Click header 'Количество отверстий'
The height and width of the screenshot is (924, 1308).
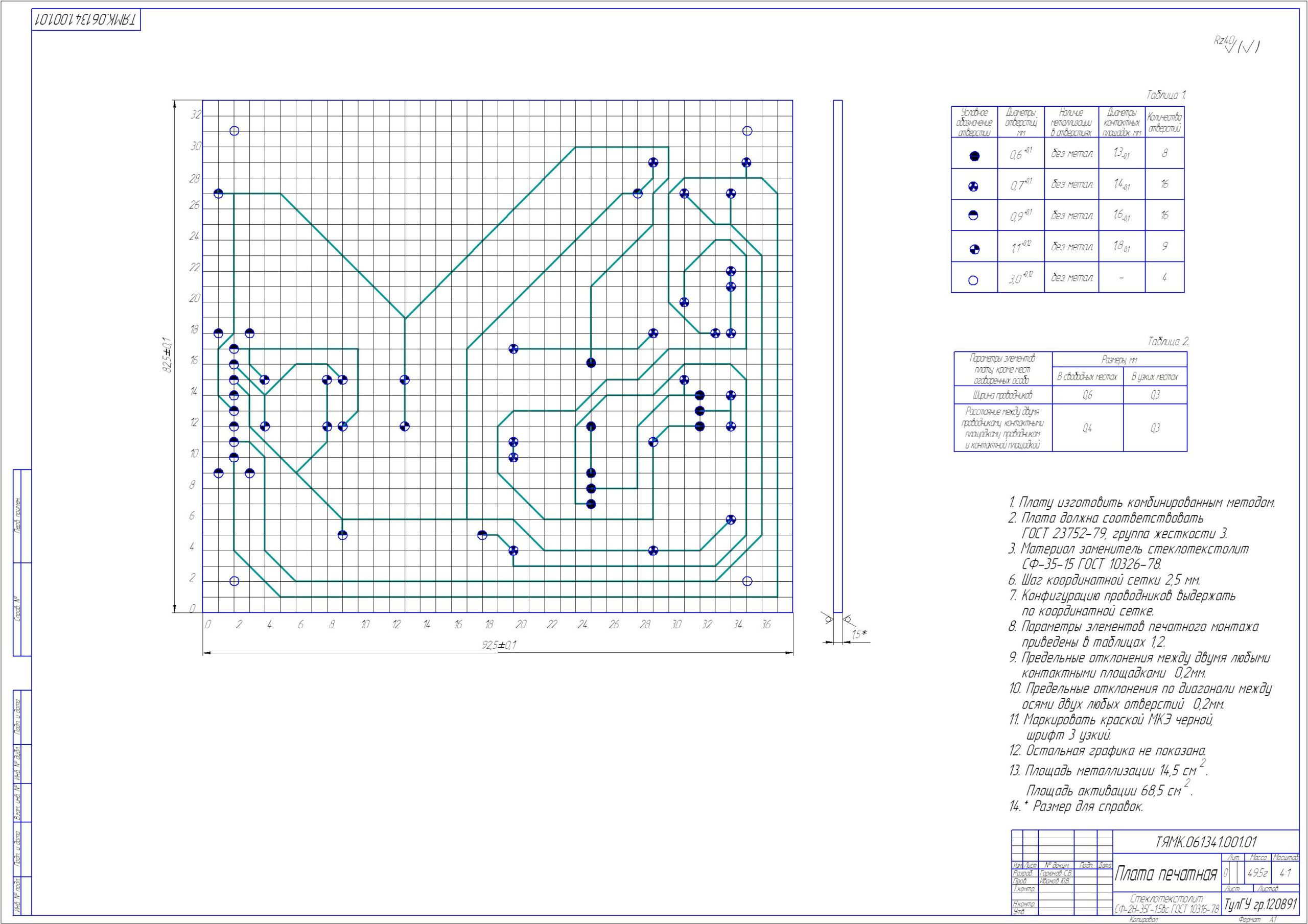pos(1164,122)
